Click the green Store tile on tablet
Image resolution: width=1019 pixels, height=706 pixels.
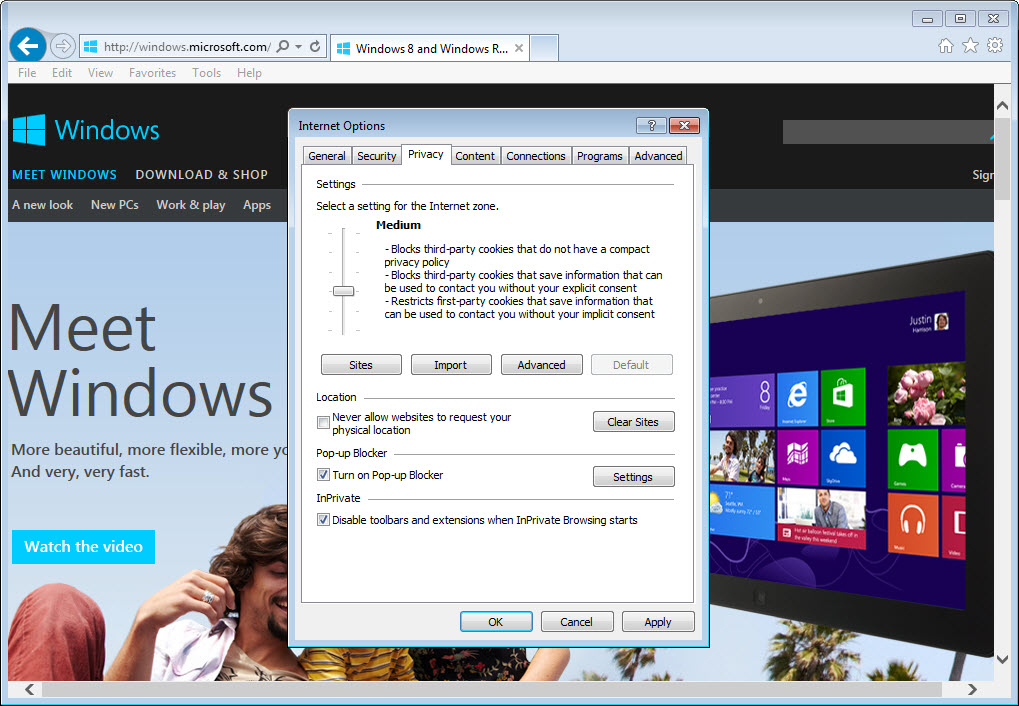click(843, 396)
